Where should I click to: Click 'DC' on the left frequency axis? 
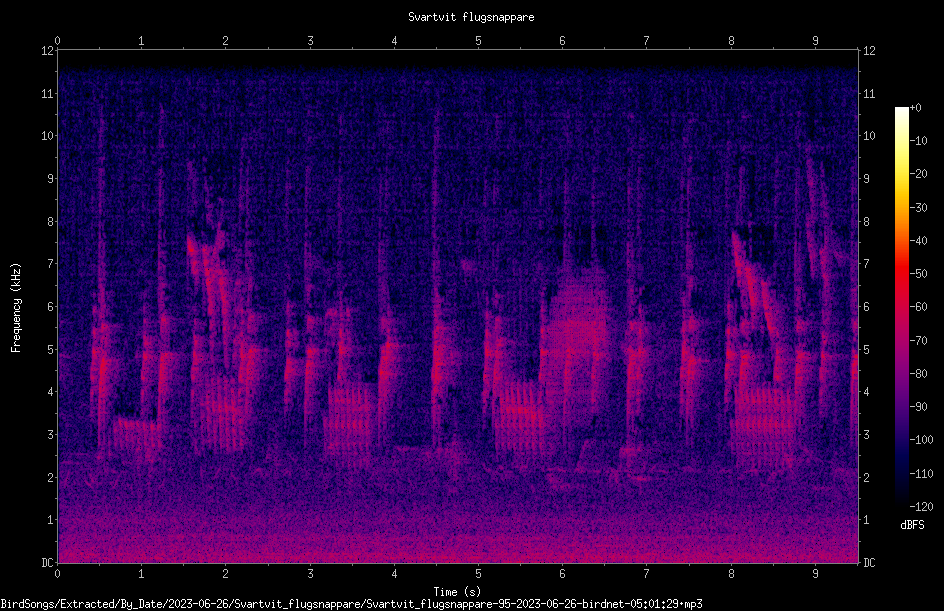pos(47,562)
